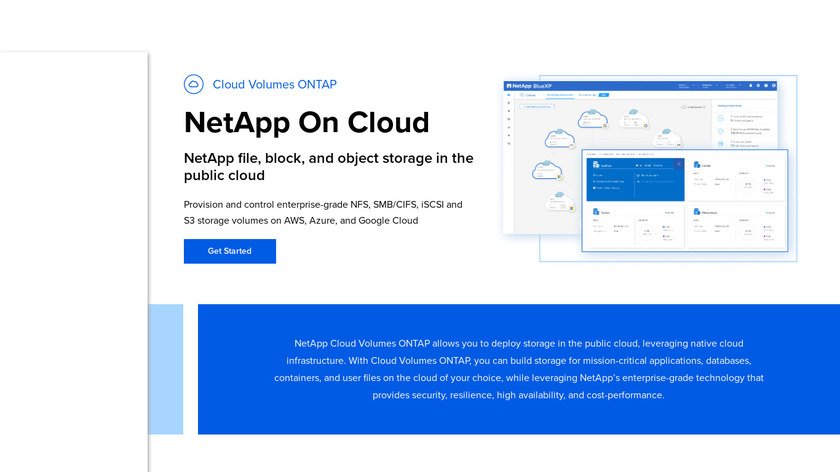840x472 pixels.
Task: Click the NetApp On Cloud heading
Action: [x=306, y=123]
